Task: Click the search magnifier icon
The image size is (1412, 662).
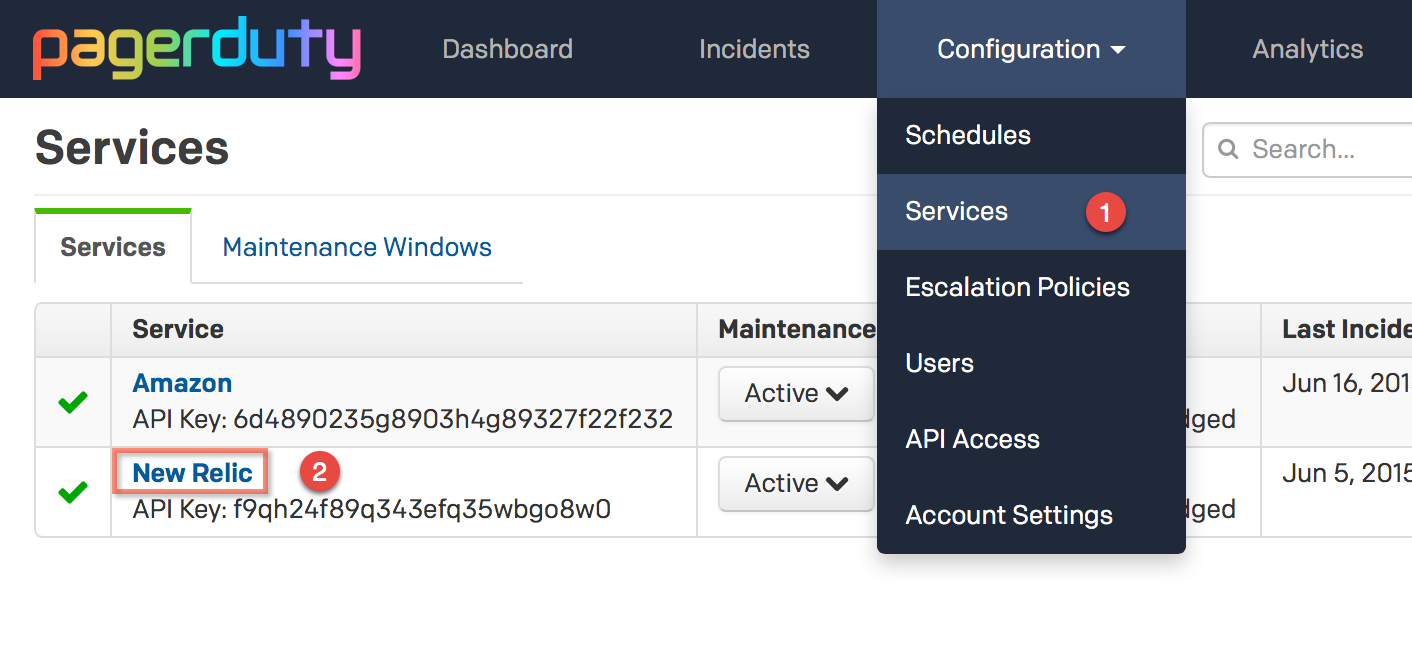Action: pos(1228,150)
